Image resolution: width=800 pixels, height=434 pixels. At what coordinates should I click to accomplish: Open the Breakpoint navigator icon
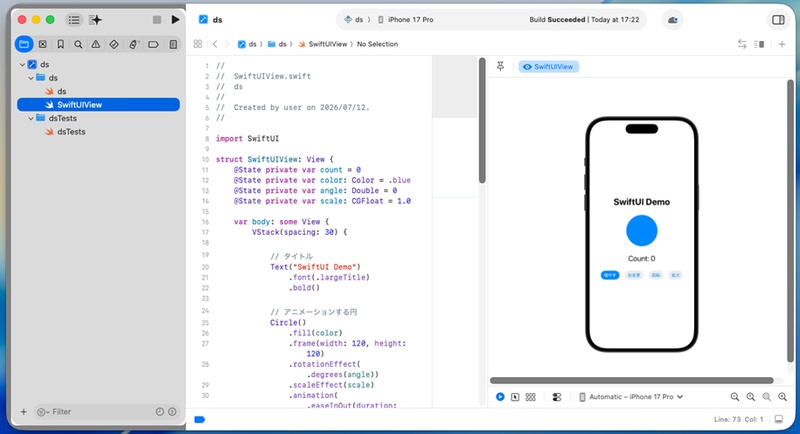coord(153,44)
